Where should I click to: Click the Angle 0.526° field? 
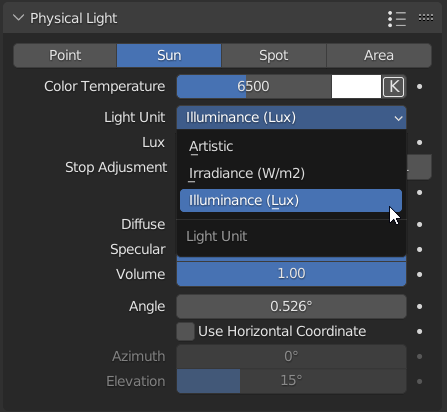point(291,306)
